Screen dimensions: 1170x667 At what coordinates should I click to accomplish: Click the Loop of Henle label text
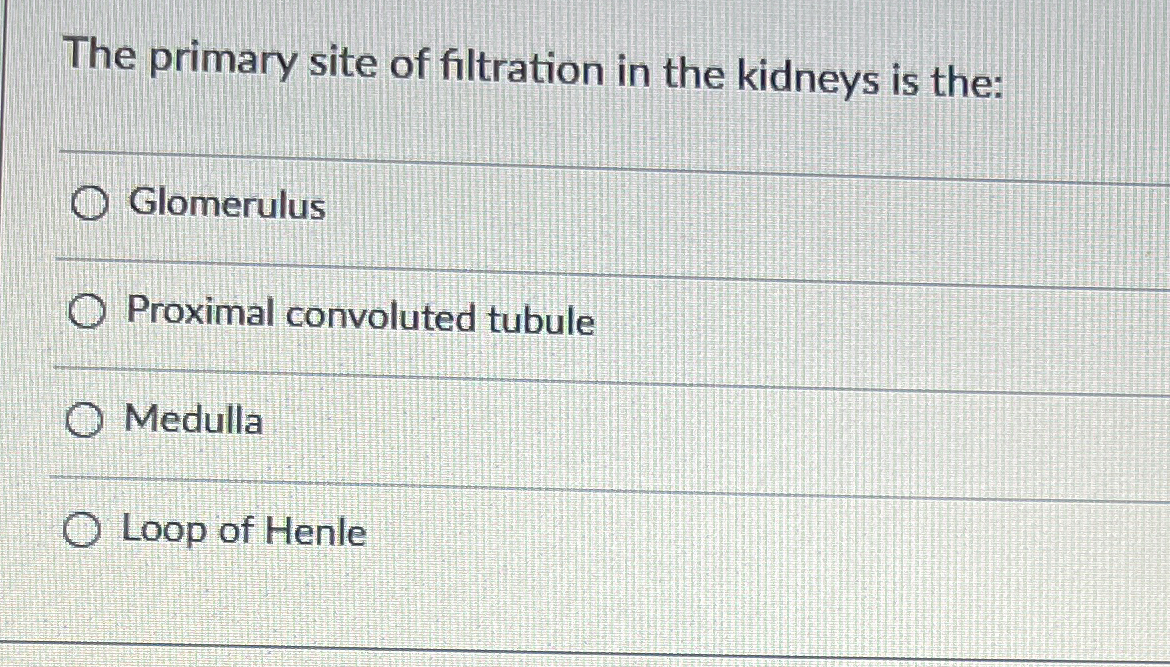(243, 531)
